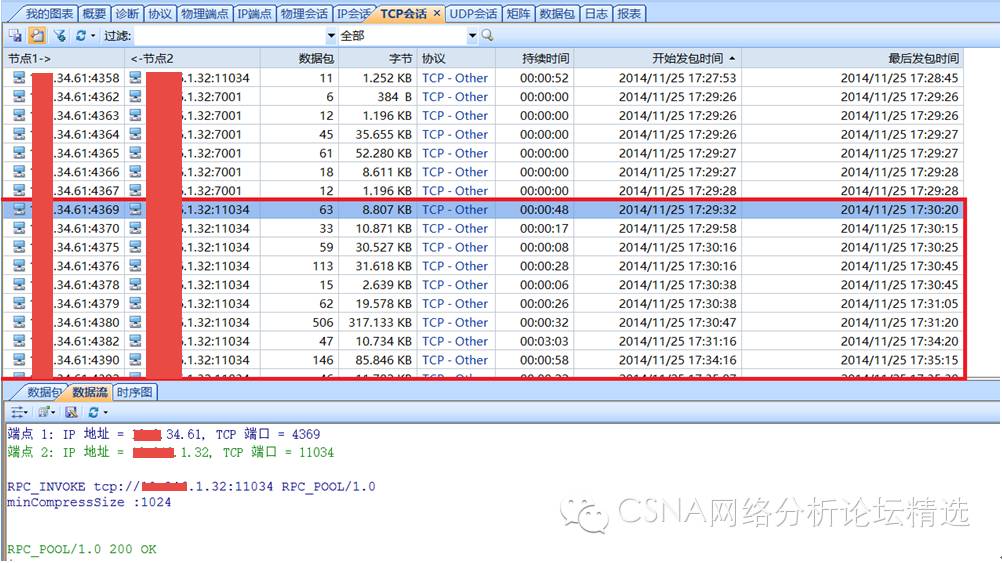
Task: Switch to the 数据包 tab in the lower pane
Action: [44, 392]
